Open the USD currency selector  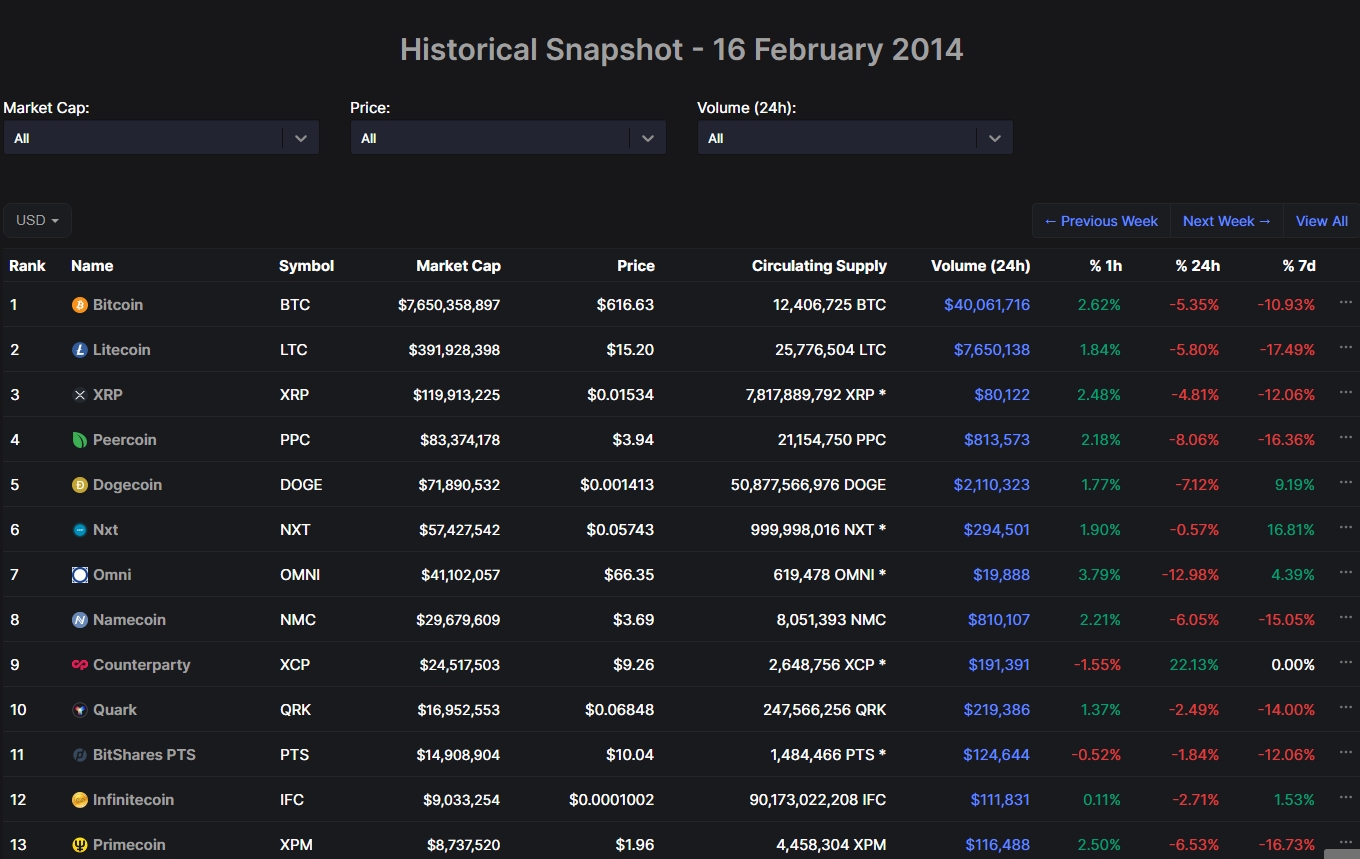point(37,220)
